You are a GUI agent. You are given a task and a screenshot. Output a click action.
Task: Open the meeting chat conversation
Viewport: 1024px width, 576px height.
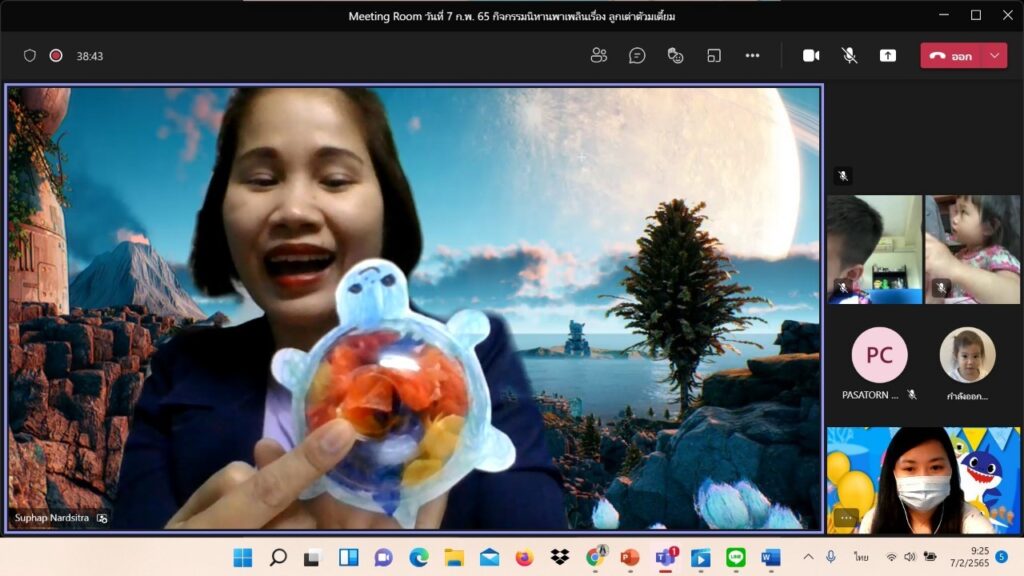click(x=637, y=56)
